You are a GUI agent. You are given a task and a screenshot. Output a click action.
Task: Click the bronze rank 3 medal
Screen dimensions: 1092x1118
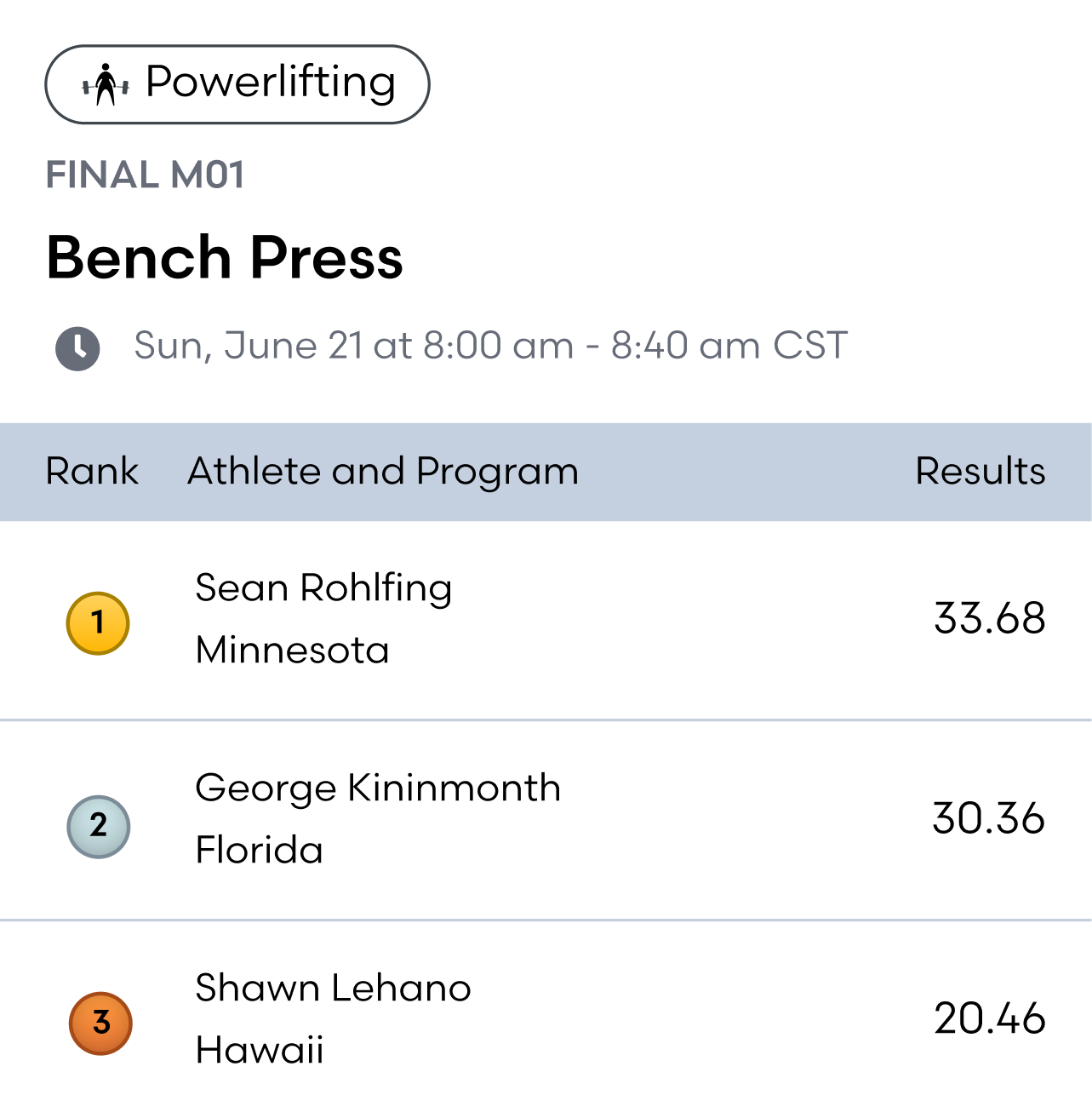(x=100, y=1023)
